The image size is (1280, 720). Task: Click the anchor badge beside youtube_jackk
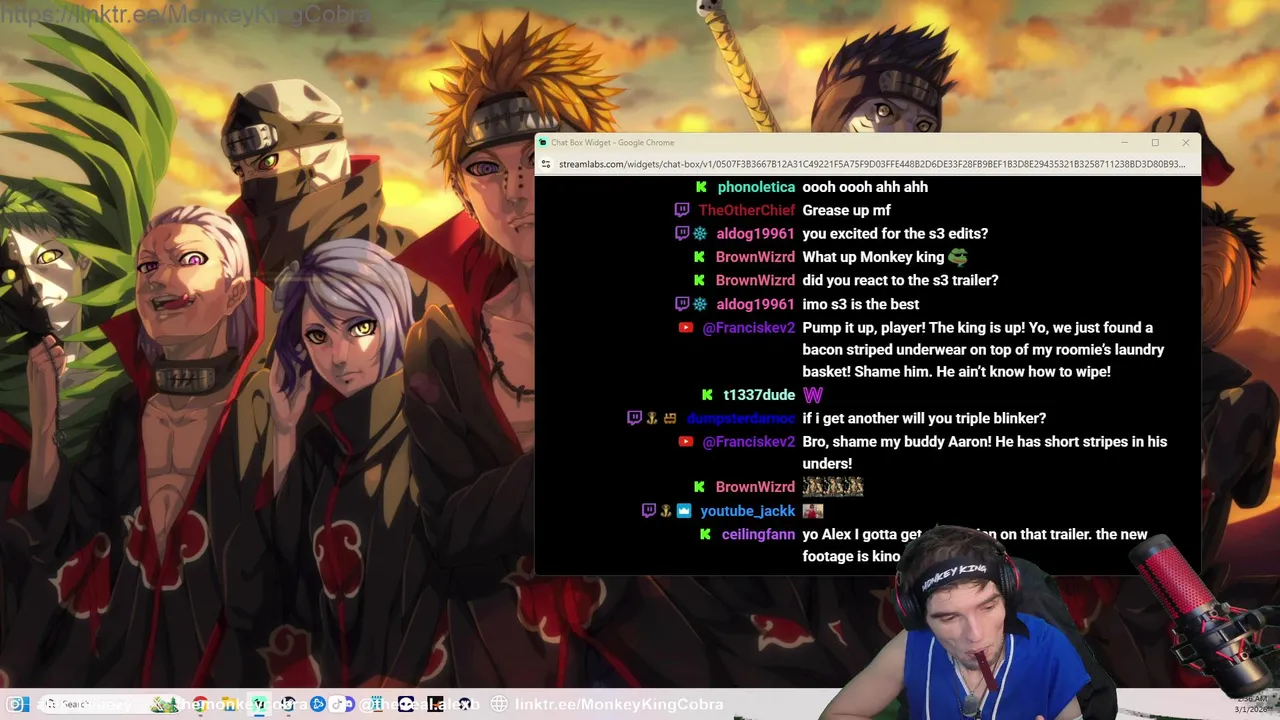(x=666, y=510)
